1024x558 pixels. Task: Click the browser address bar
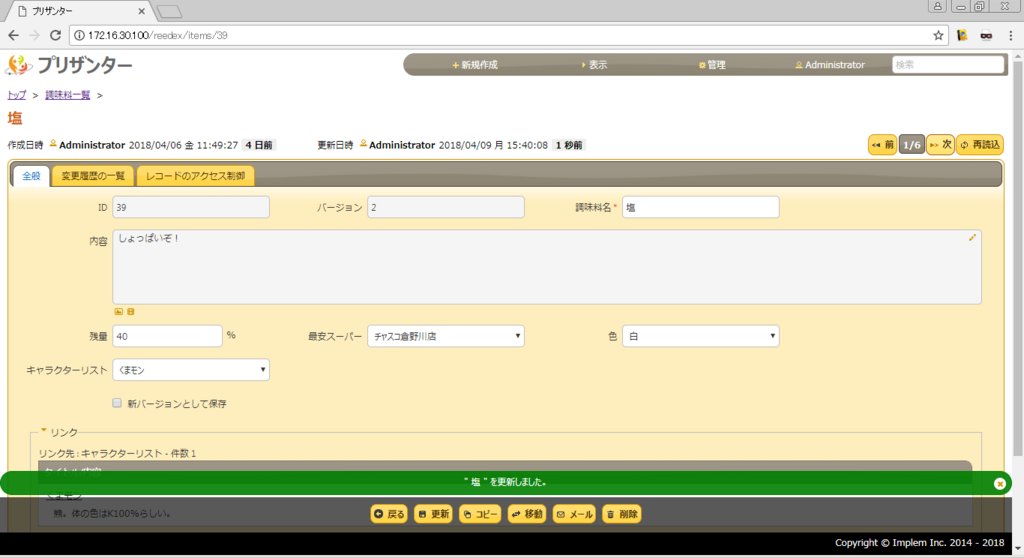point(509,35)
